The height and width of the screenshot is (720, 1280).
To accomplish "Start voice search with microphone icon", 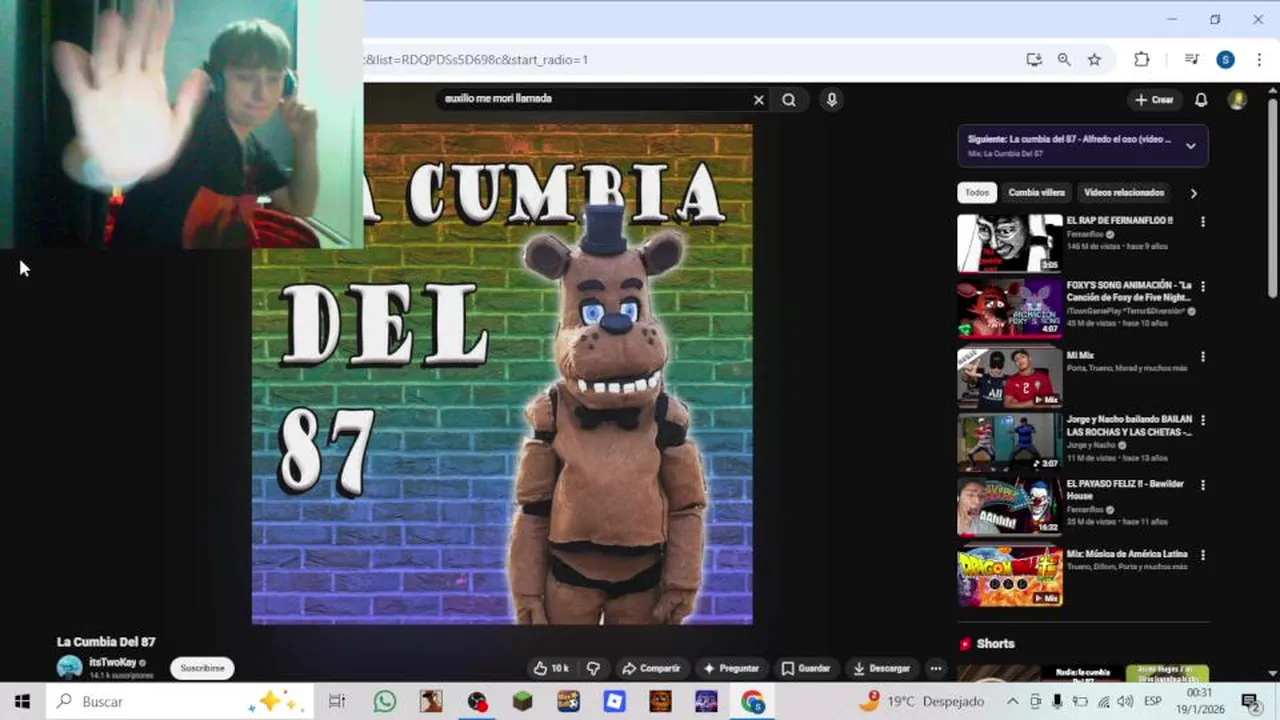I will pos(831,100).
